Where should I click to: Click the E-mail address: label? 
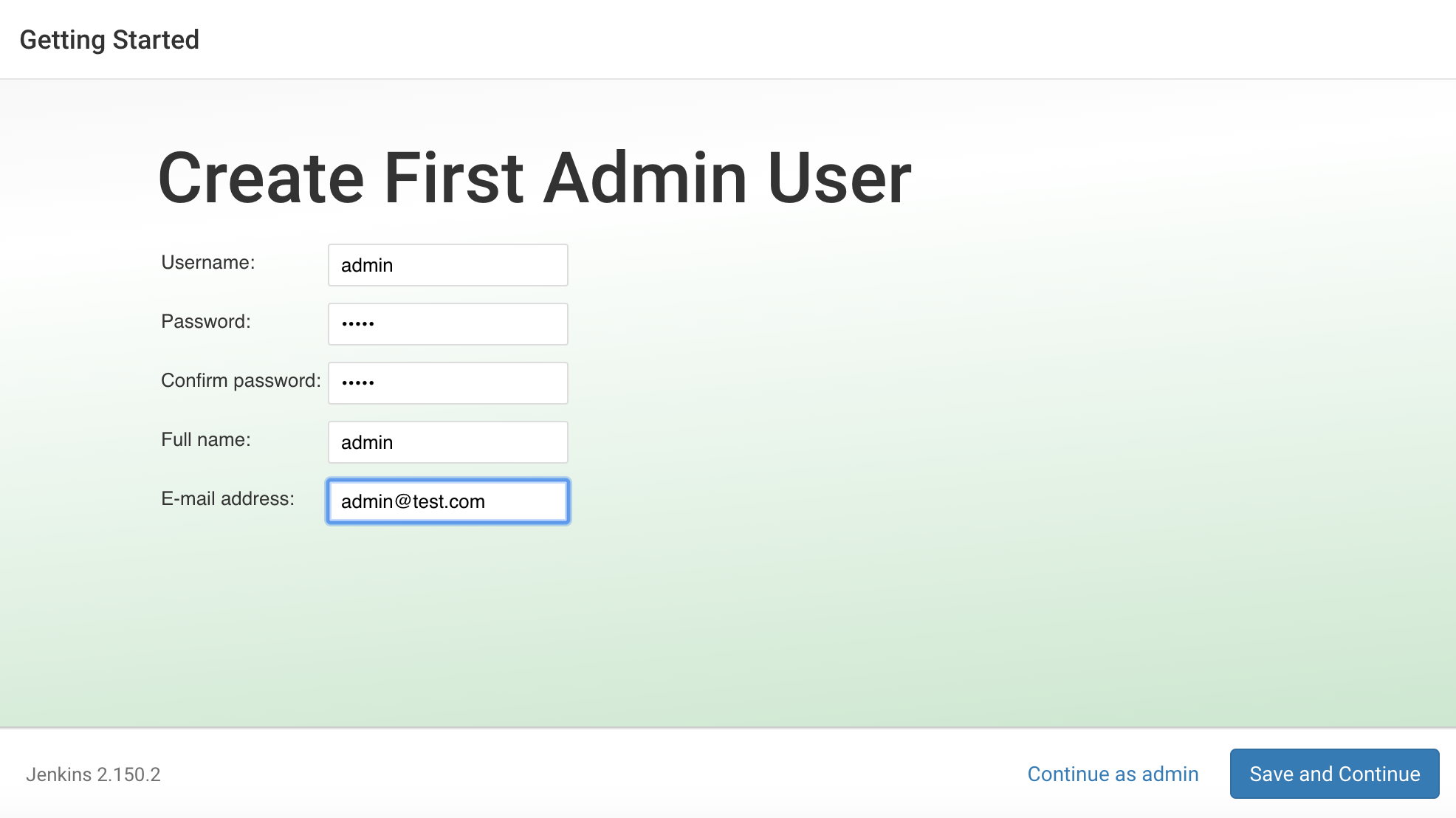click(x=227, y=499)
